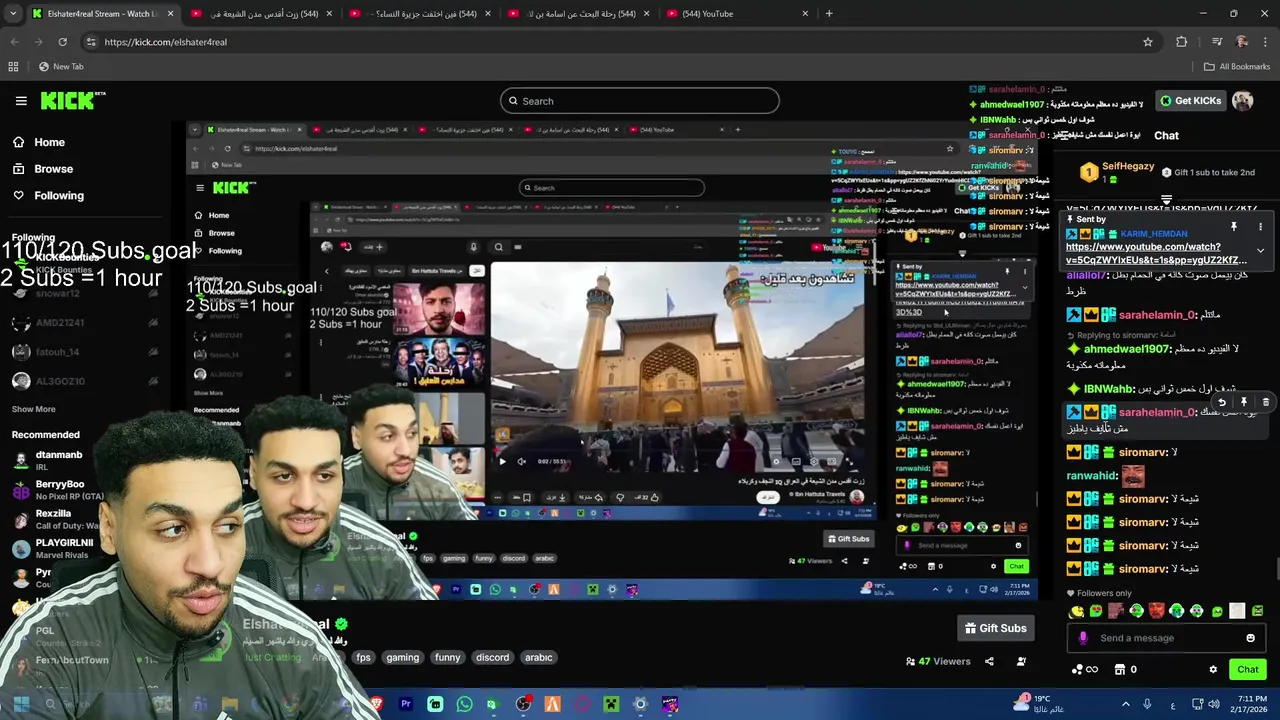Viewport: 1280px width, 720px height.
Task: Open the emoji picker in message box
Action: click(1250, 638)
